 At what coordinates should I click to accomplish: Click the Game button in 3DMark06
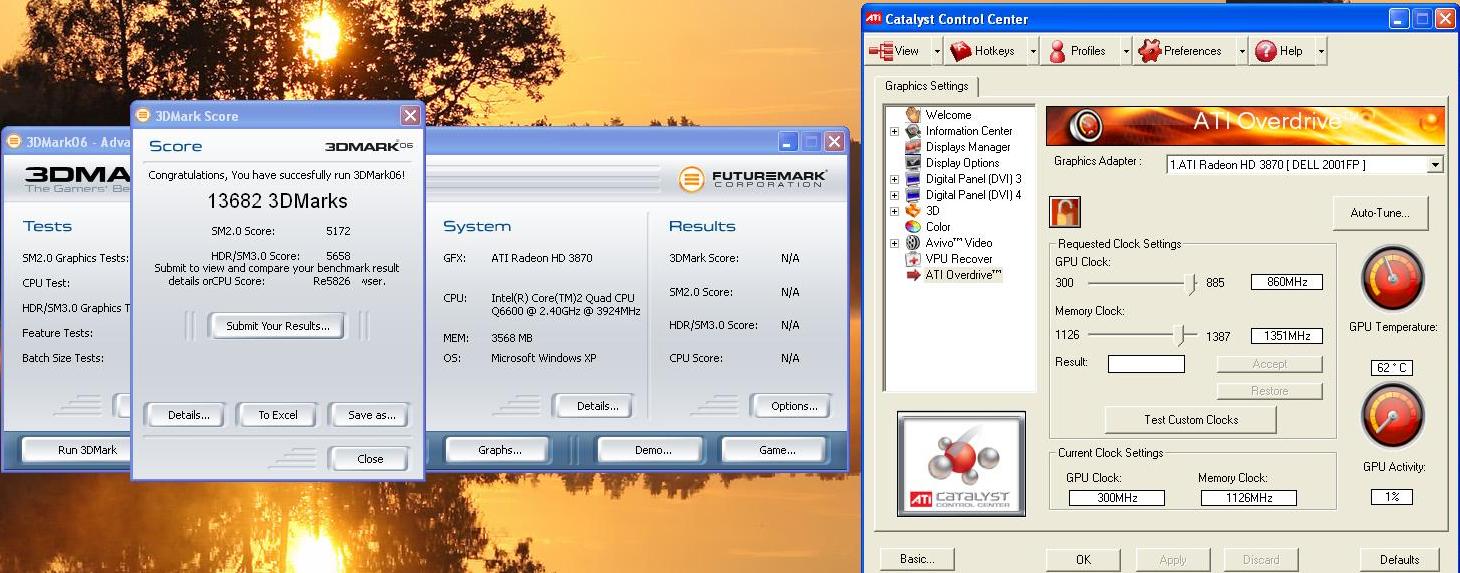776,450
